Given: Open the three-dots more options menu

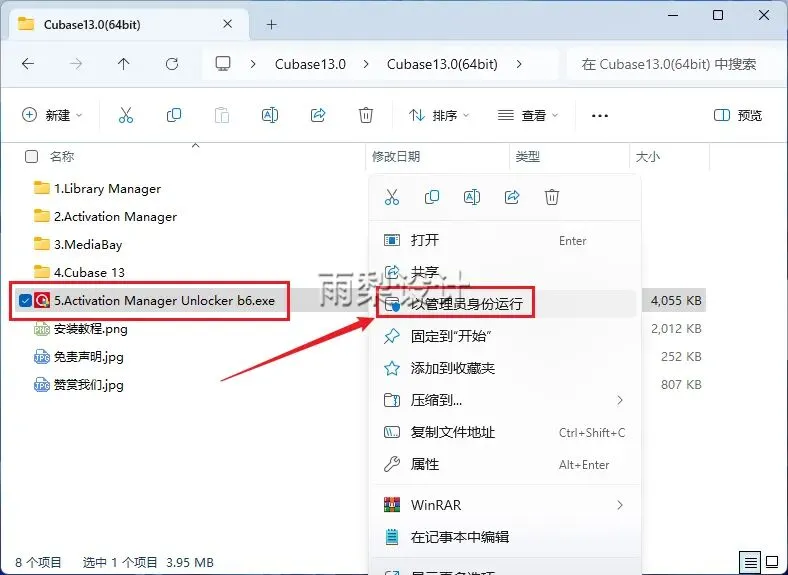Looking at the screenshot, I should coord(600,116).
